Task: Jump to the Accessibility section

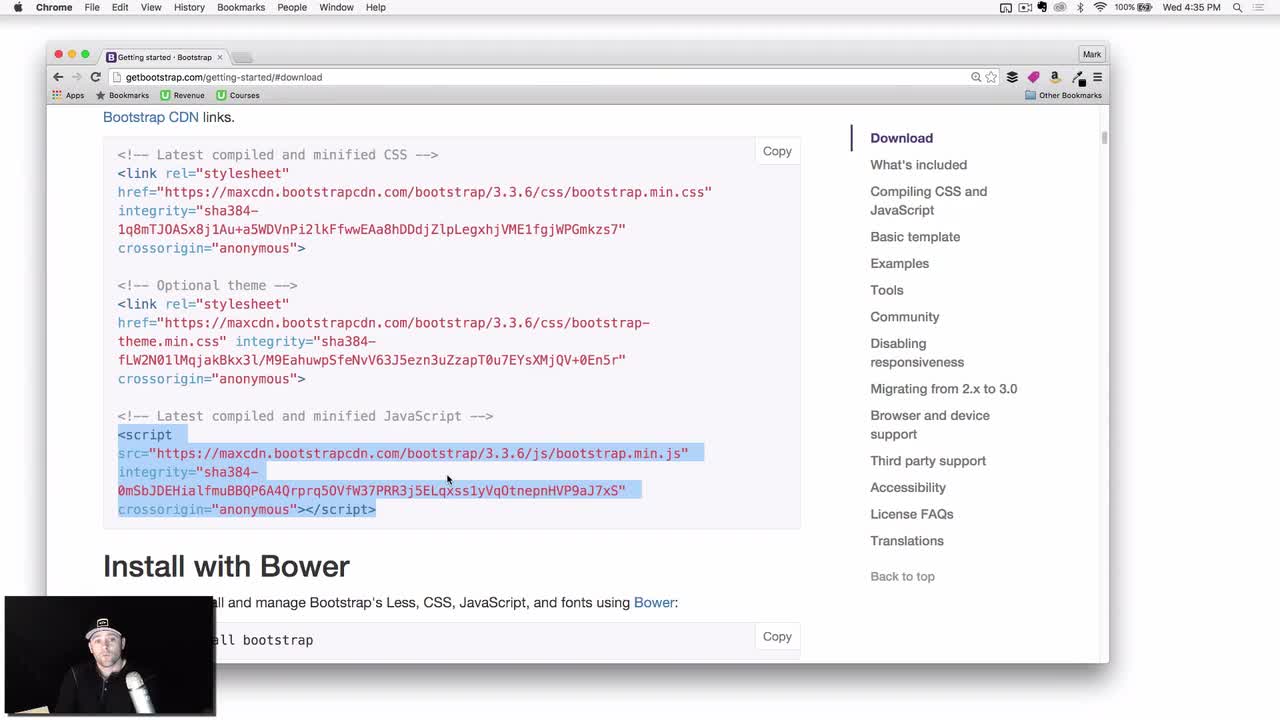Action: coord(908,487)
